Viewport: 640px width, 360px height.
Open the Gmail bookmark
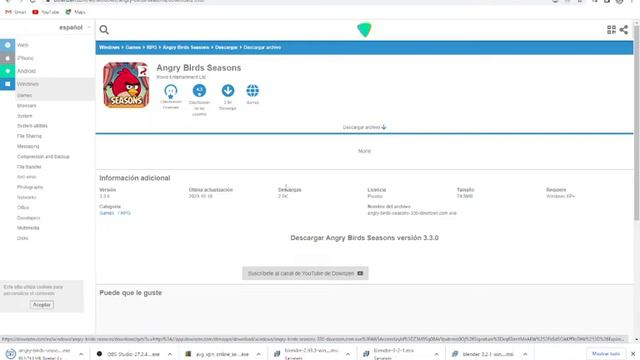[x=16, y=12]
